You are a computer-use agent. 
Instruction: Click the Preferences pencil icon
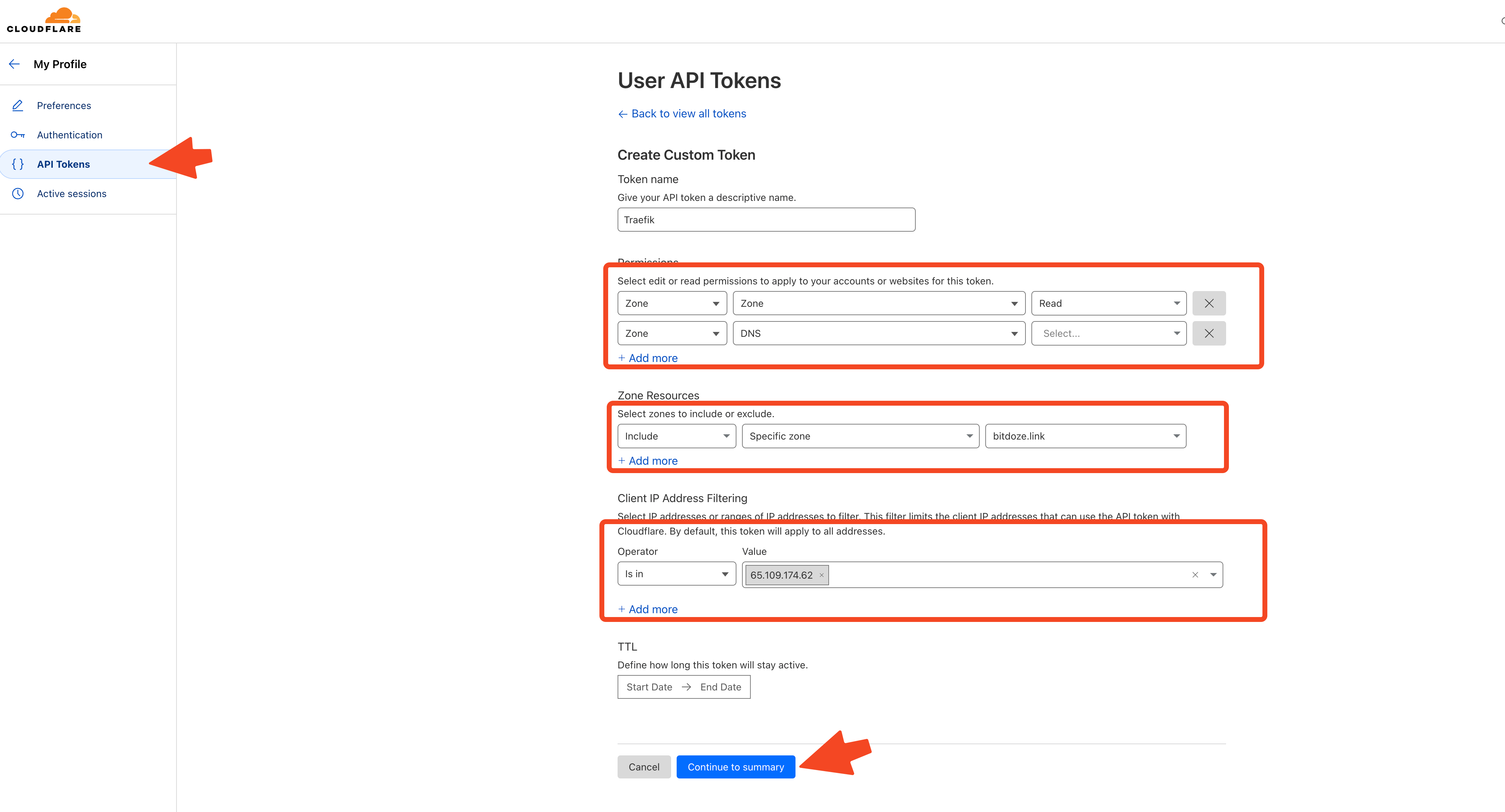17,105
